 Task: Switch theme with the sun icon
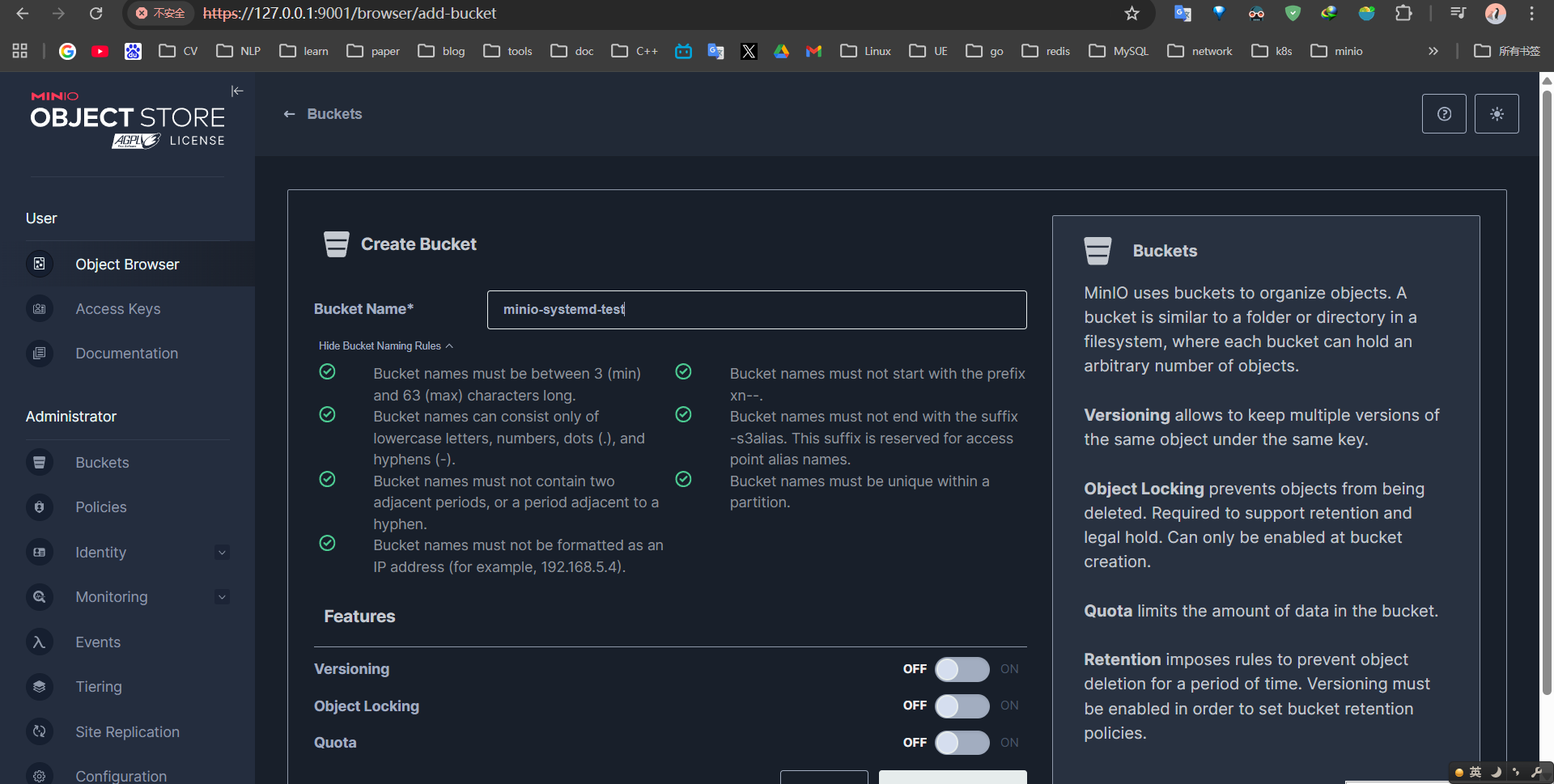[x=1497, y=114]
